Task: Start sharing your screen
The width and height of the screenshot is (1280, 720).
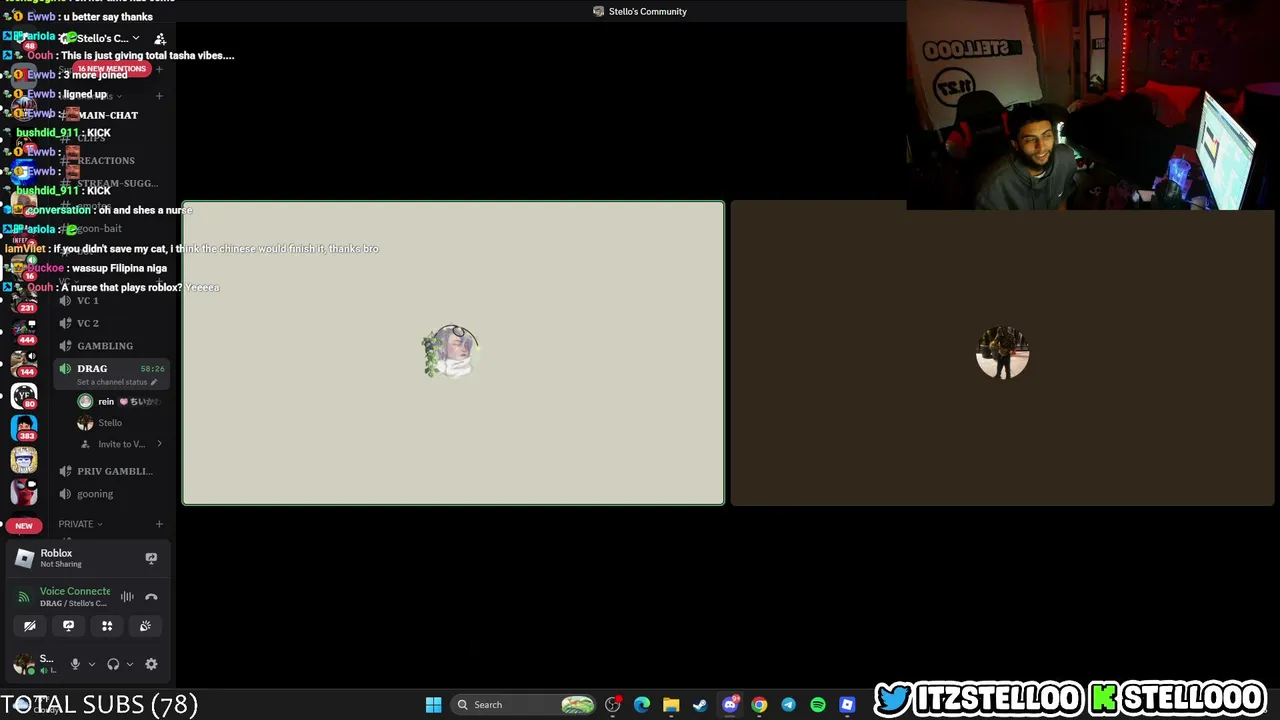Action: point(68,626)
